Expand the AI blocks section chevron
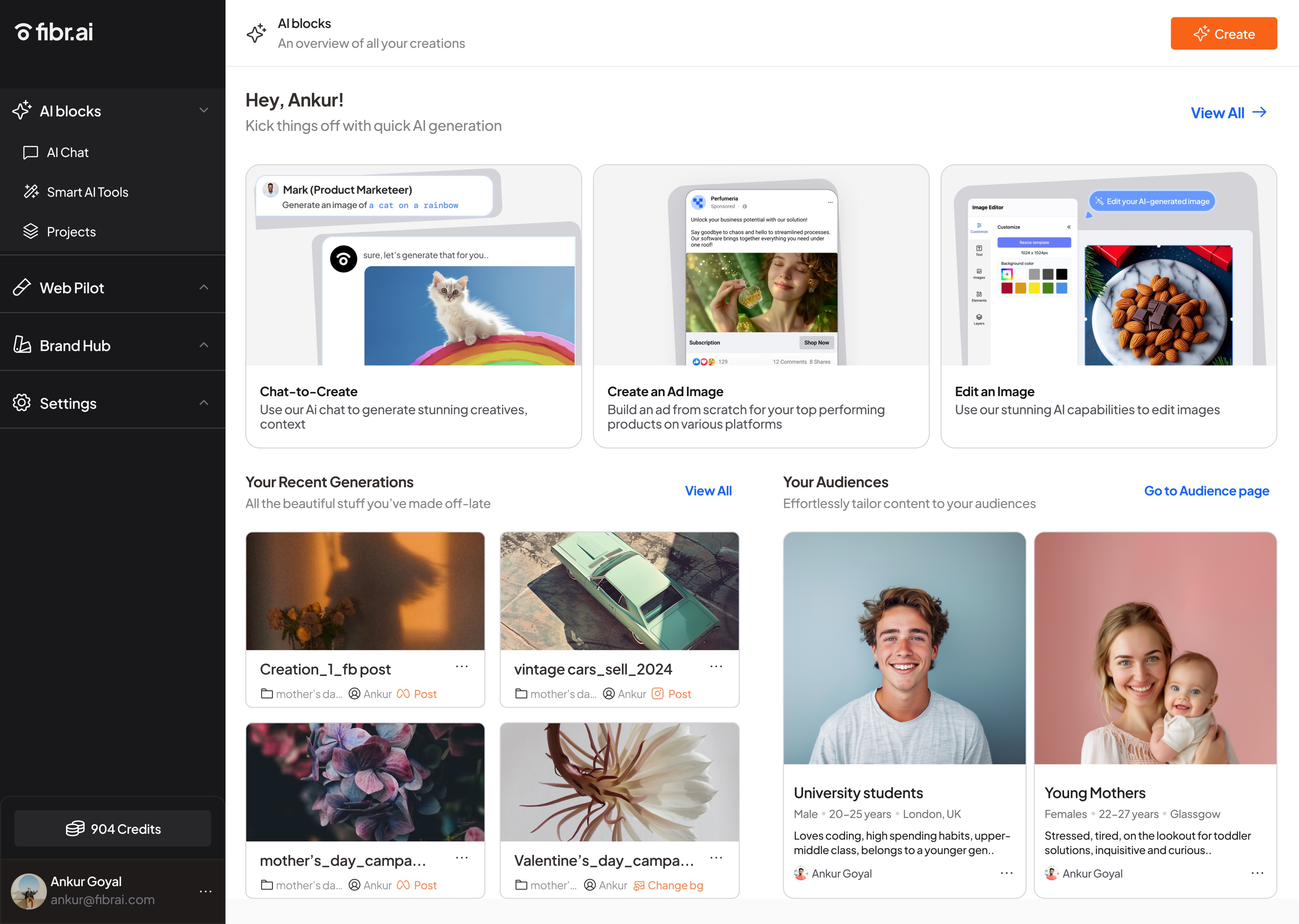 [205, 110]
